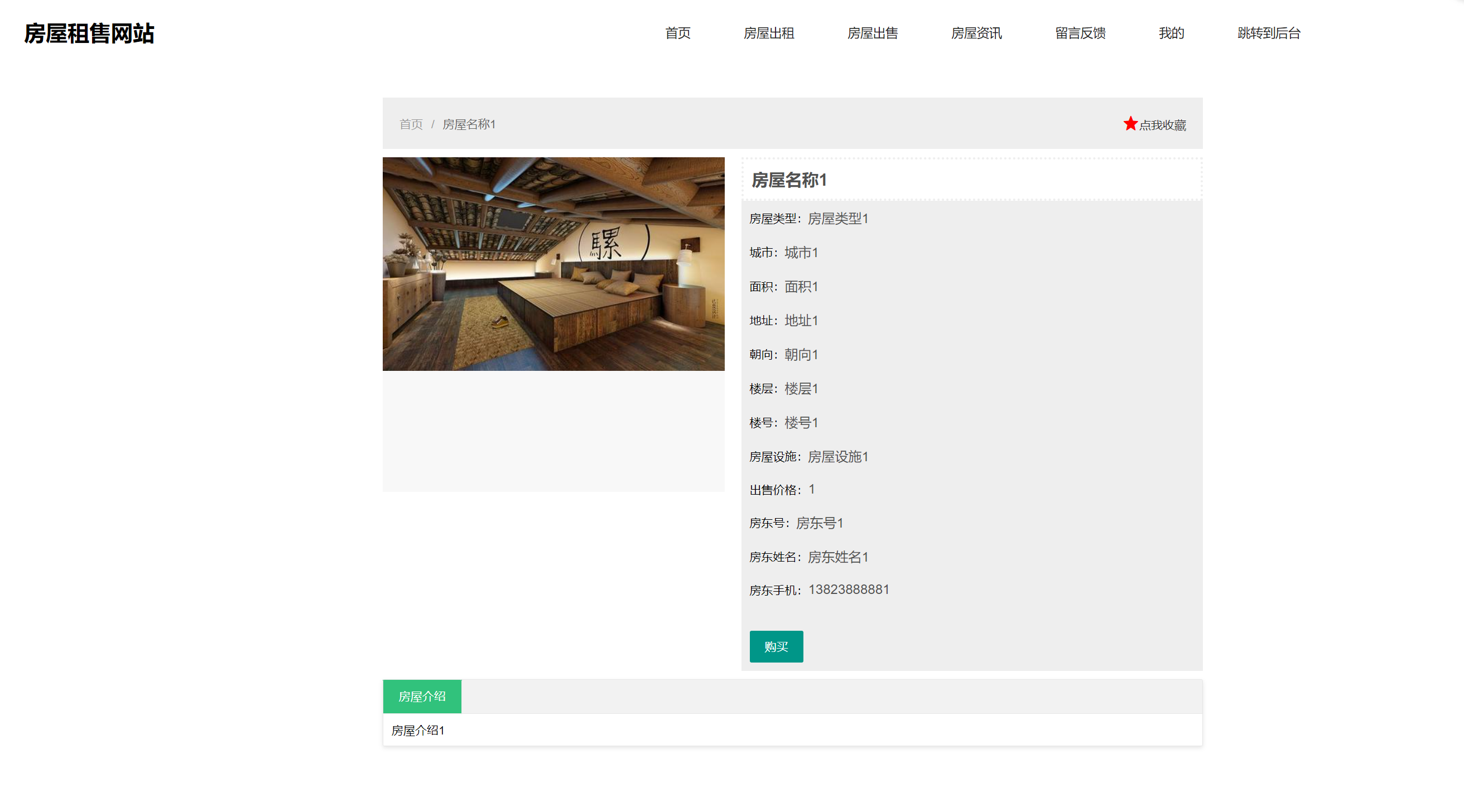Click the red star favorite icon
This screenshot has height=812, width=1464.
click(1130, 123)
